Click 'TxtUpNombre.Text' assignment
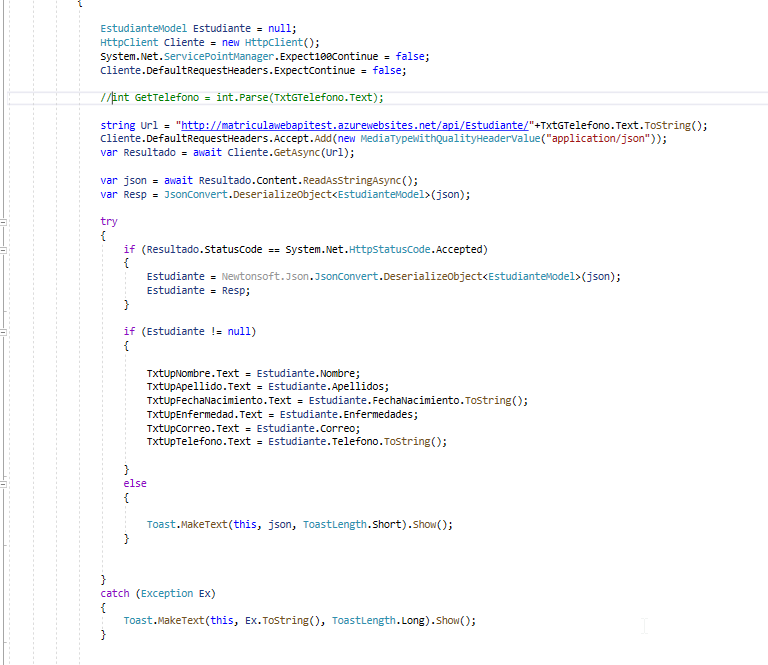Viewport: 768px width, 665px height. coord(193,374)
